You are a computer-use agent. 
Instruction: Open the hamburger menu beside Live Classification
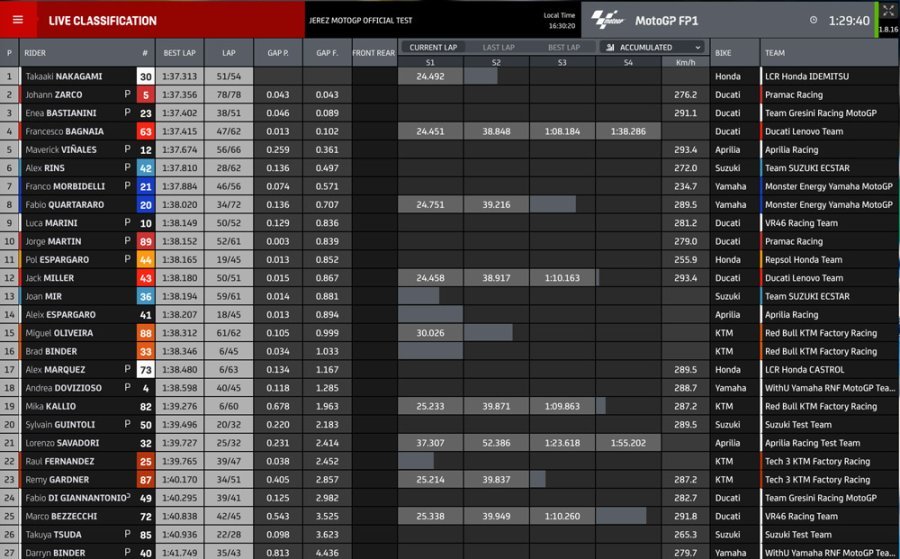(x=17, y=20)
